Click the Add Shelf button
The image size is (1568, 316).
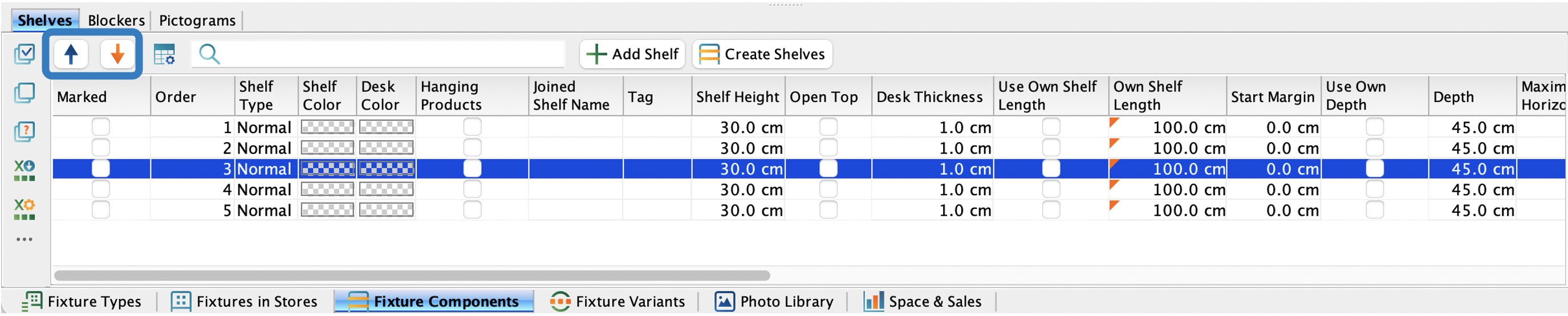click(x=632, y=54)
